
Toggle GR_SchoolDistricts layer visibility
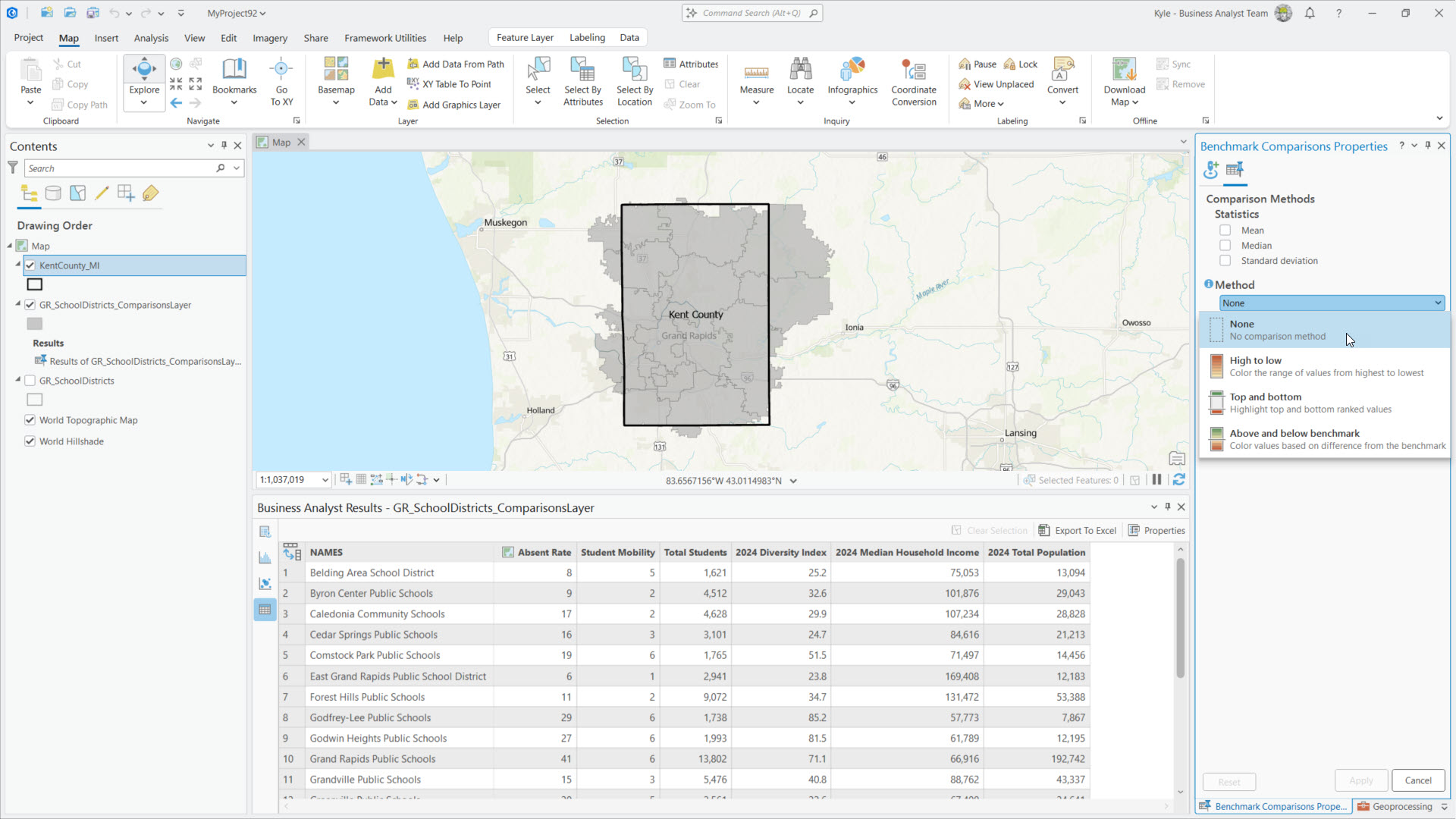(x=30, y=381)
